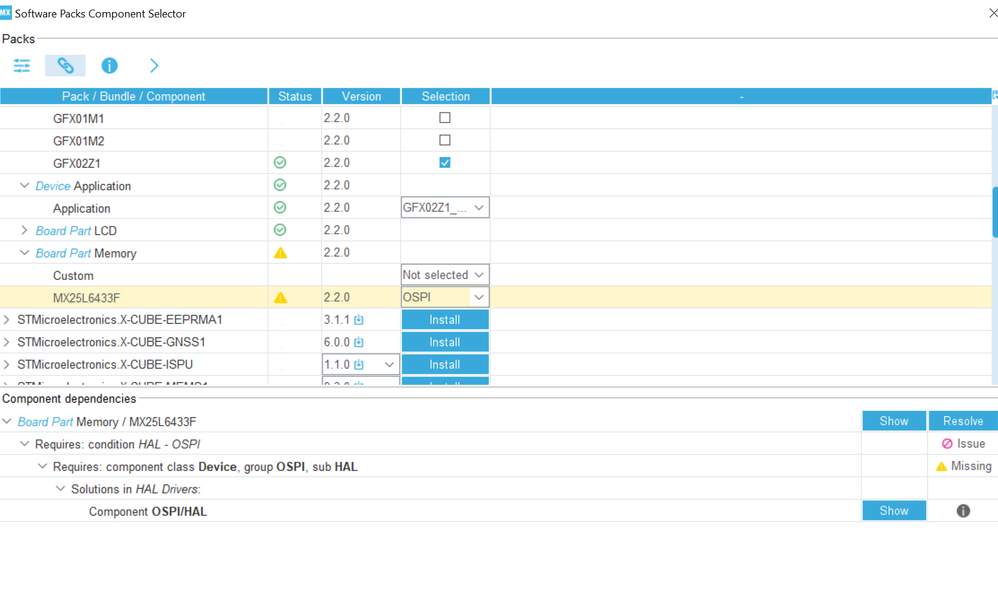The height and width of the screenshot is (602, 998).
Task: Open the Application GFX02Z1 selection dropdown
Action: point(445,207)
